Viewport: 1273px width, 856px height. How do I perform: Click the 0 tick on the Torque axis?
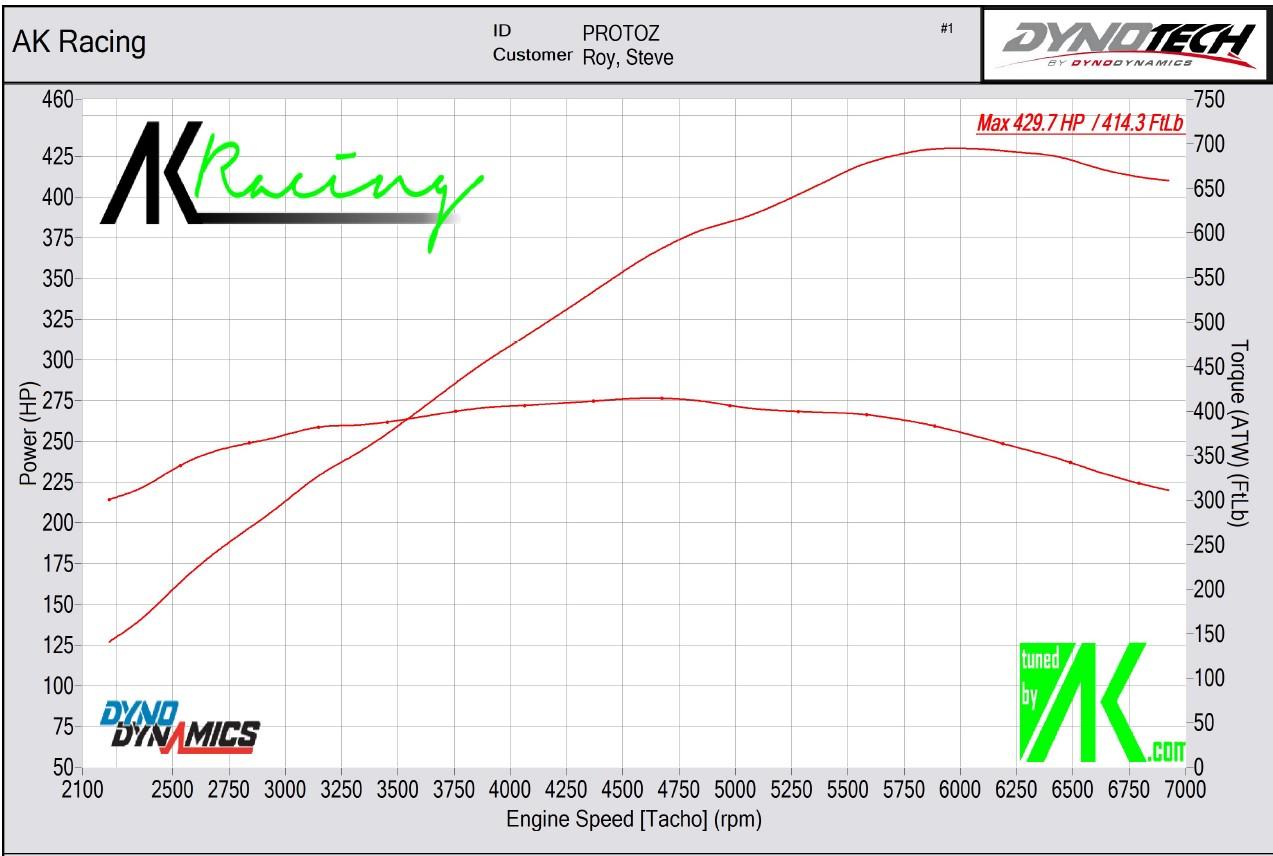[1199, 767]
